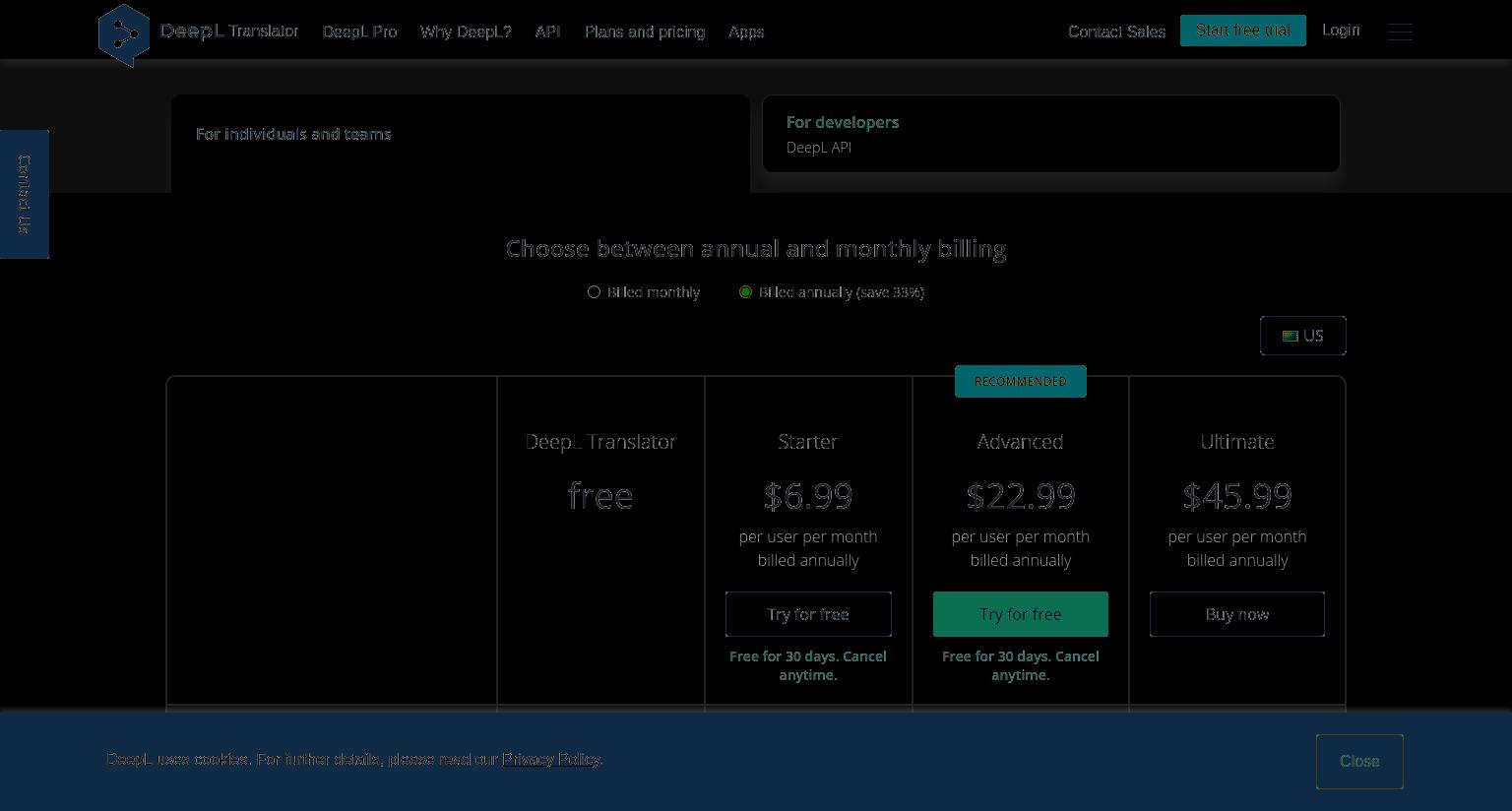Viewport: 1512px width, 811px height.
Task: Open the Privacy Policy link
Action: point(551,759)
